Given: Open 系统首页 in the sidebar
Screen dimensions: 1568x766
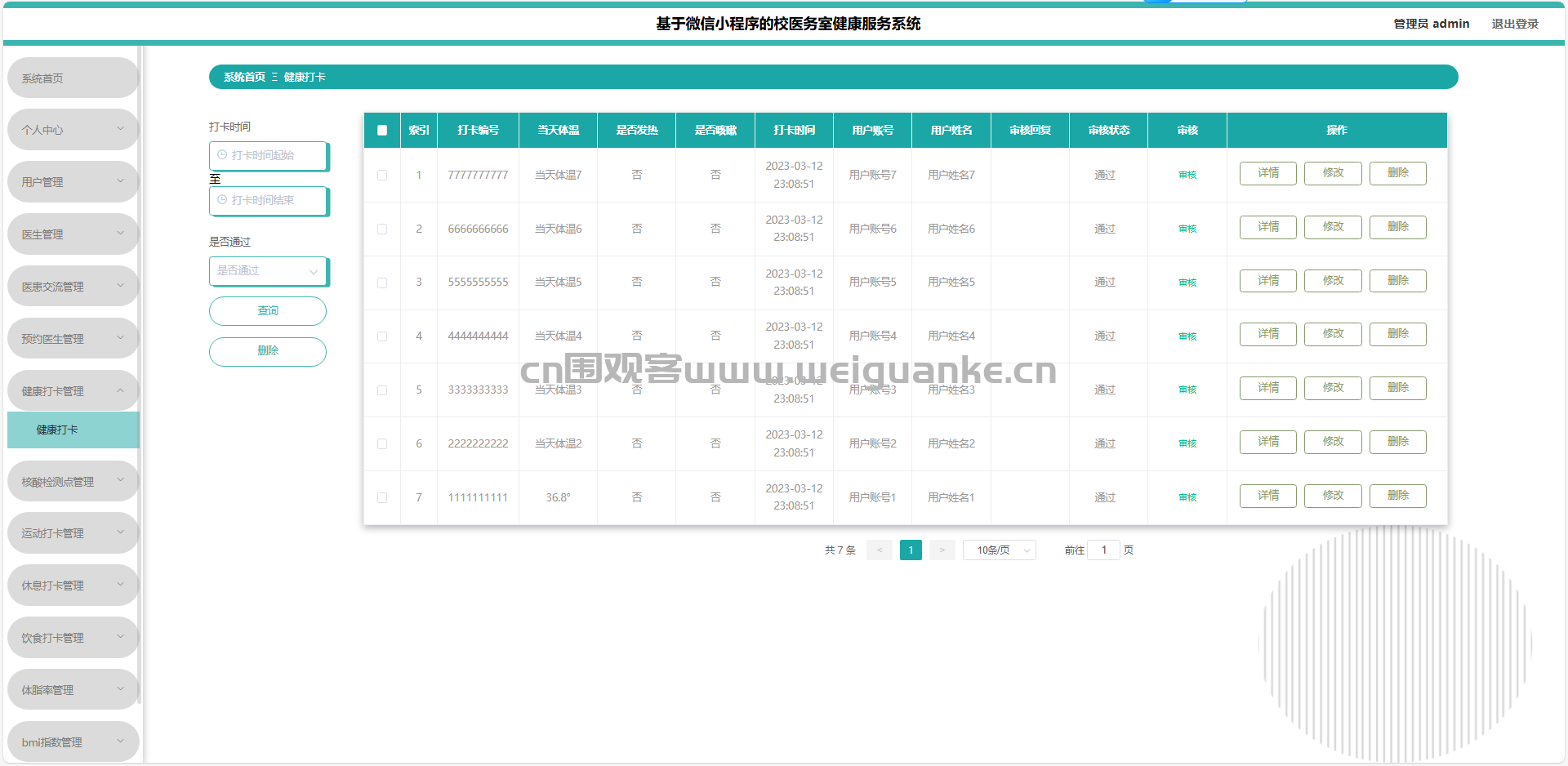Looking at the screenshot, I should click(x=73, y=78).
